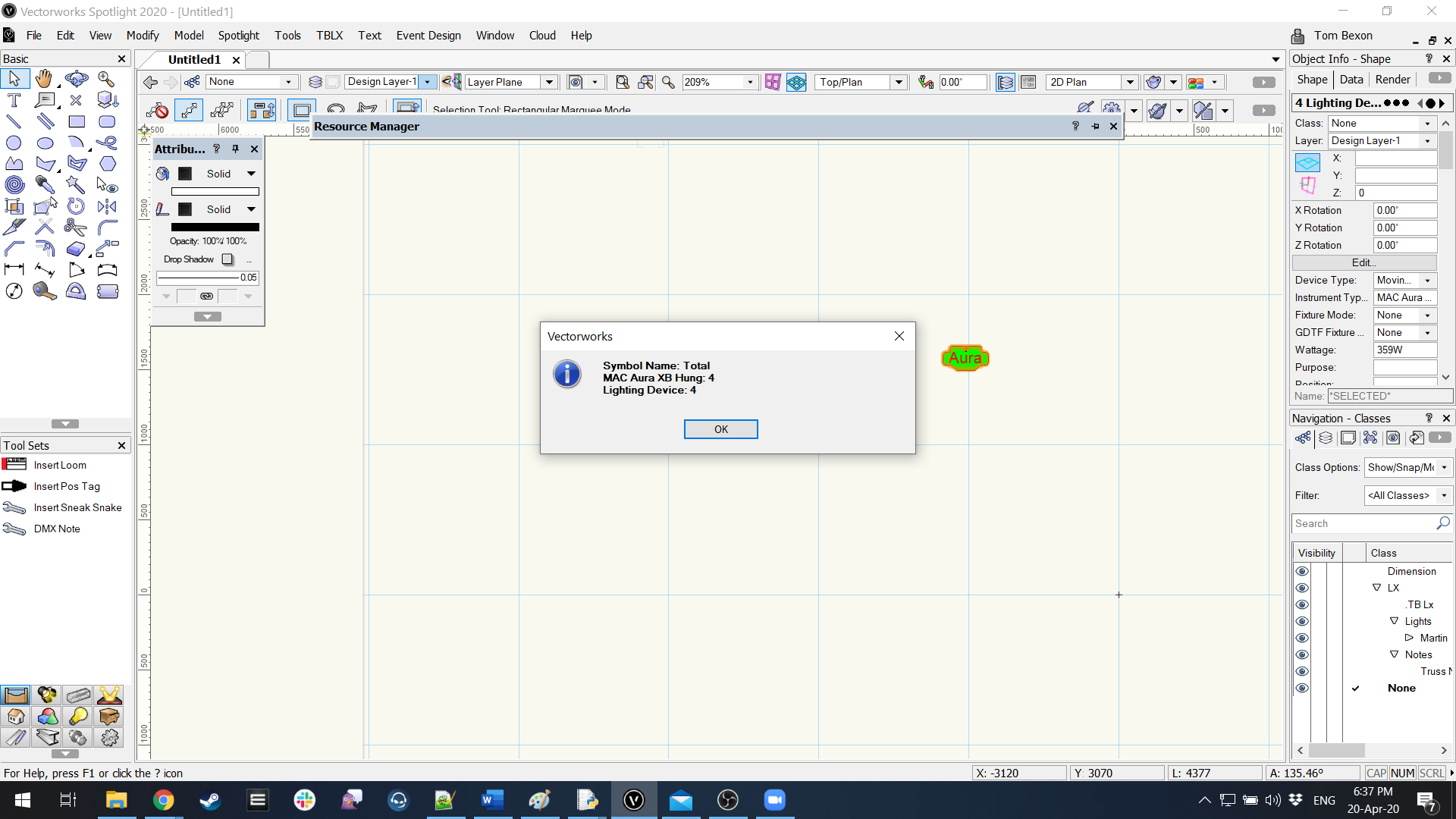Close the Vectorworks info dialog
Viewport: 1456px width, 819px height.
[899, 336]
